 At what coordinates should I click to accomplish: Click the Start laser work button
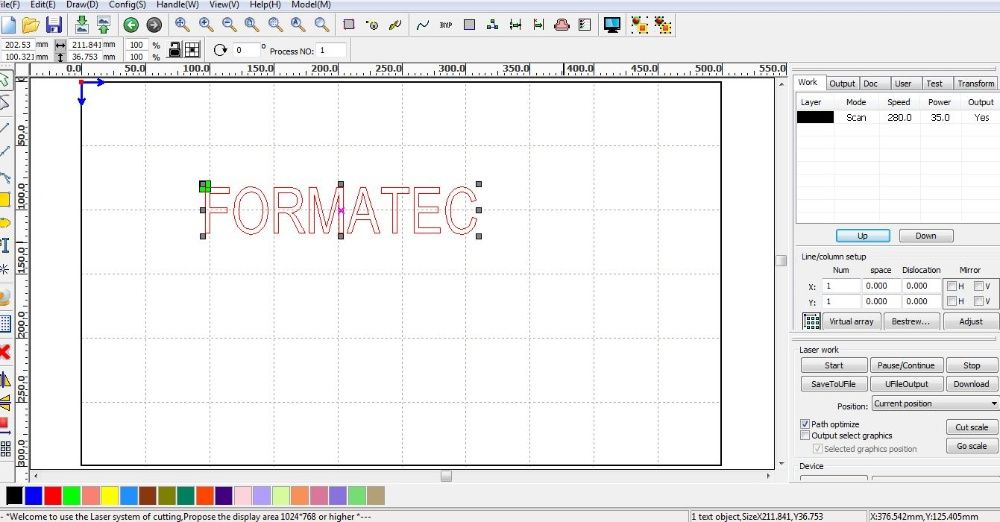coord(834,366)
